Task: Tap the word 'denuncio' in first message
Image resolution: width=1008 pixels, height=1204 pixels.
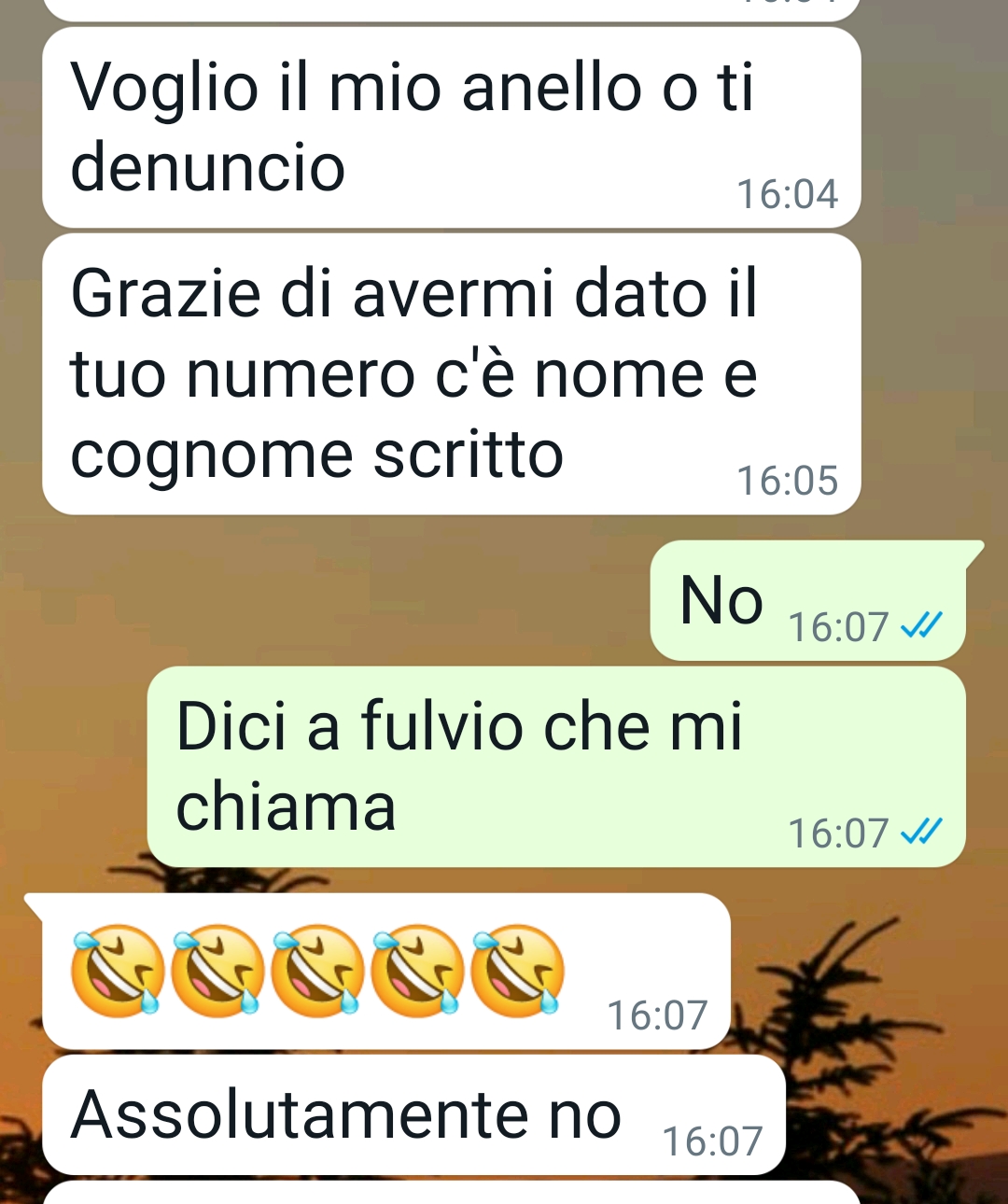Action: [x=208, y=168]
